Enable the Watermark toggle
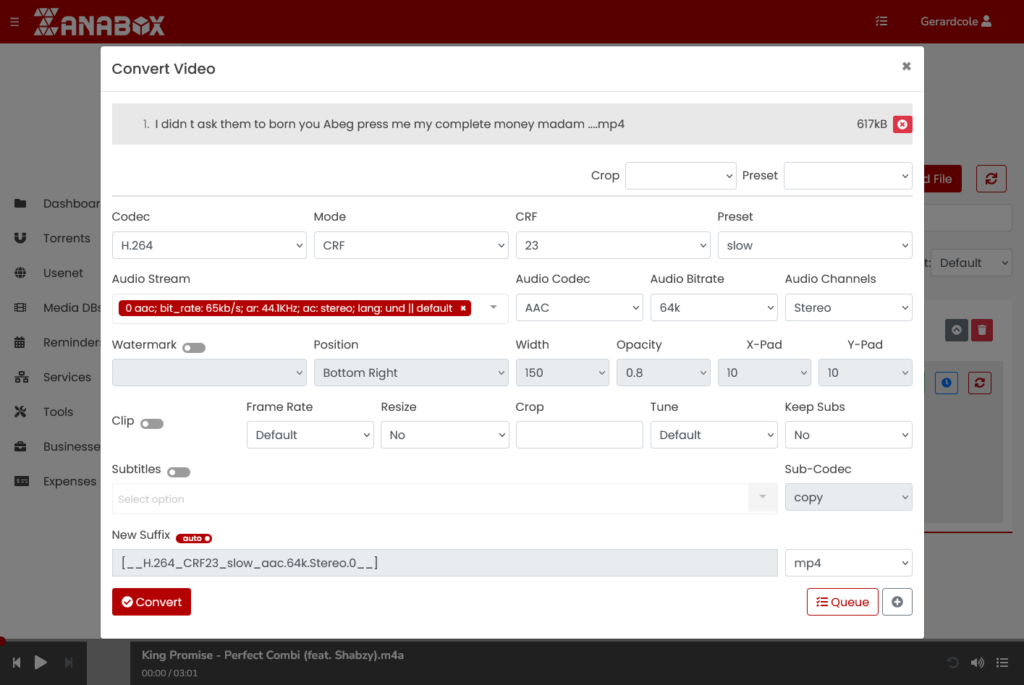 [x=194, y=347]
